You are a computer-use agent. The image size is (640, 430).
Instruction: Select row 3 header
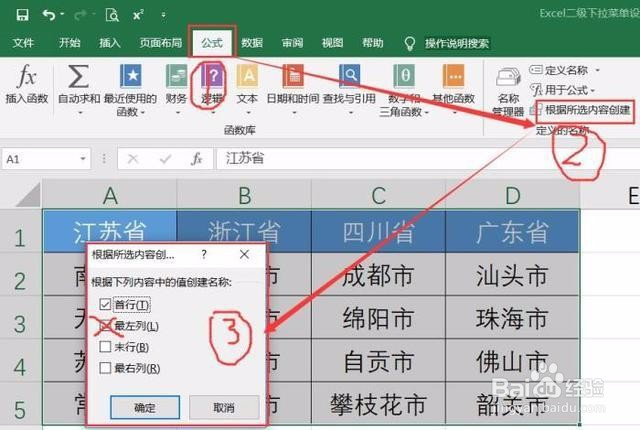click(20, 317)
